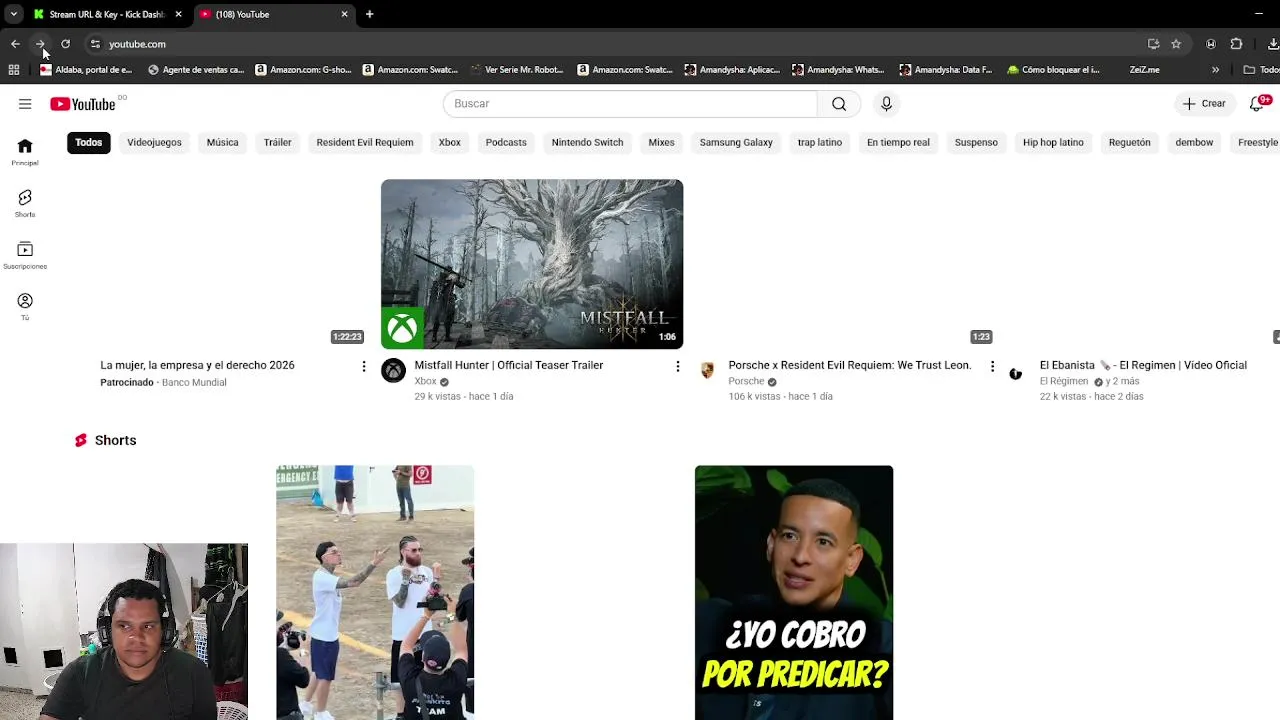
Task: Select the Tráiler filter chip
Action: coord(277,142)
